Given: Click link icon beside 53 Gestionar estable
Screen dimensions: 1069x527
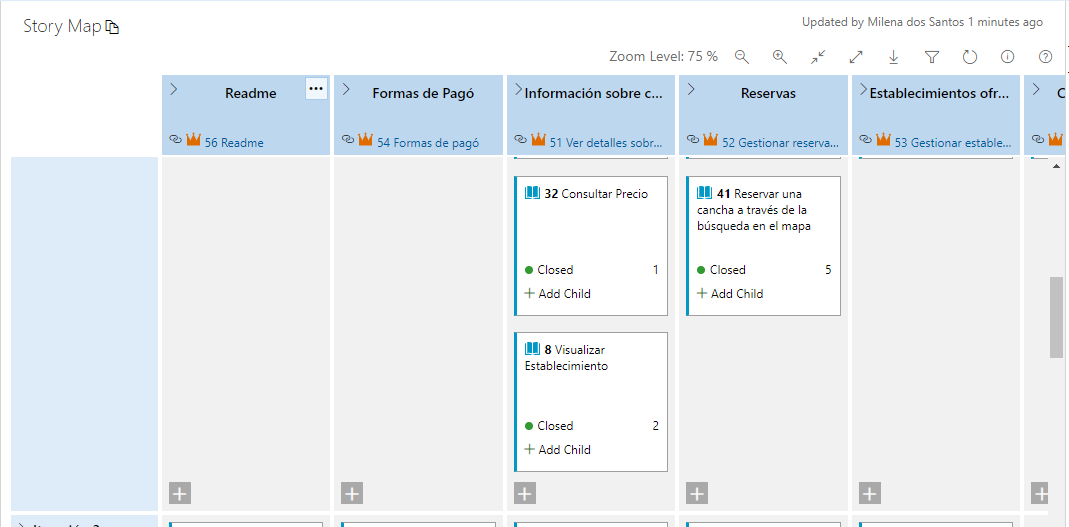Looking at the screenshot, I should click(865, 139).
